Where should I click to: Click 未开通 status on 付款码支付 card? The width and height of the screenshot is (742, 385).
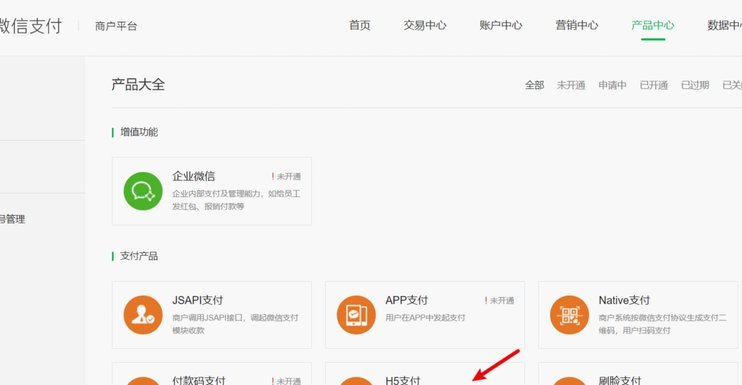click(286, 381)
